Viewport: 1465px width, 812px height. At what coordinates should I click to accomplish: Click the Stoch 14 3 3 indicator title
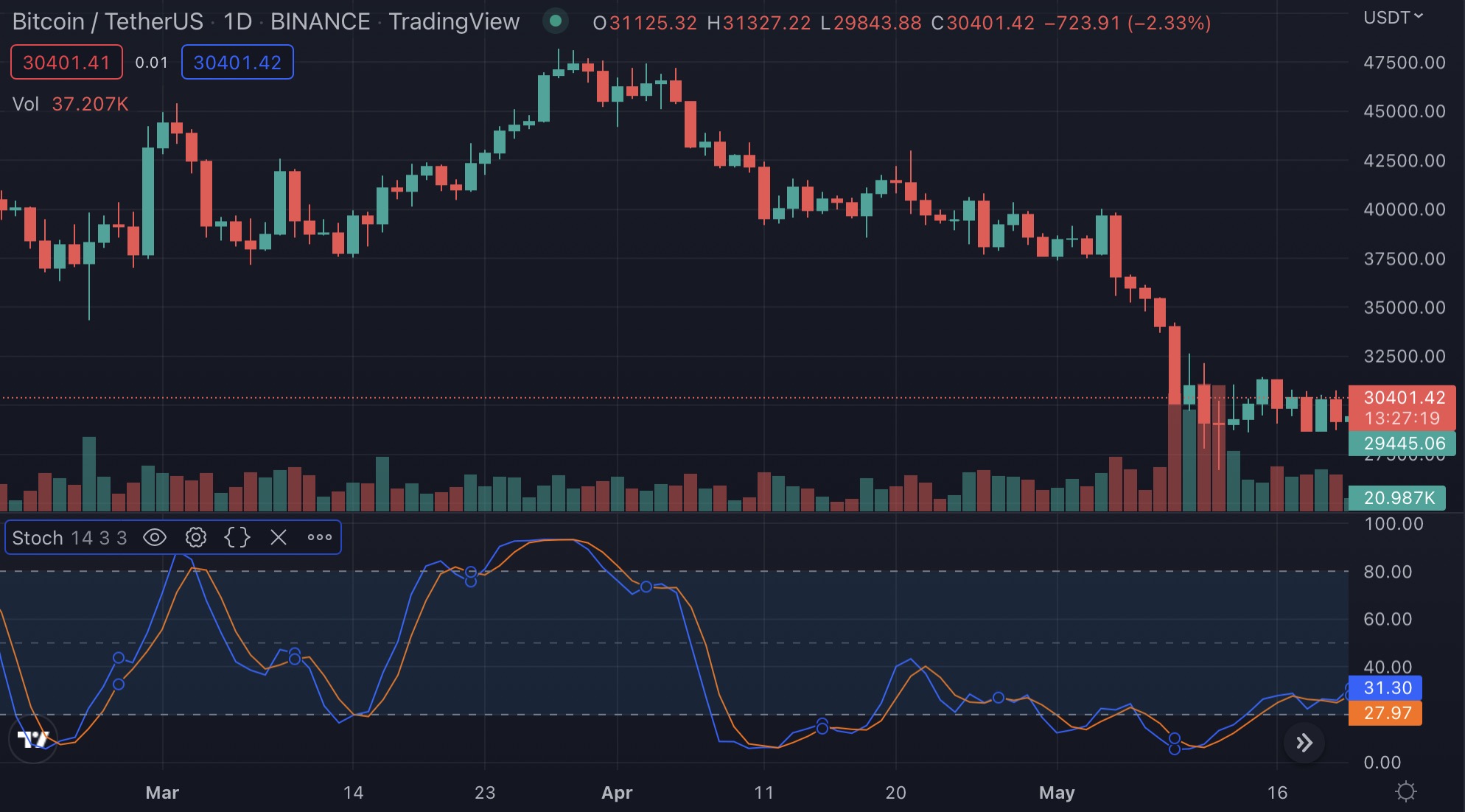(x=69, y=538)
